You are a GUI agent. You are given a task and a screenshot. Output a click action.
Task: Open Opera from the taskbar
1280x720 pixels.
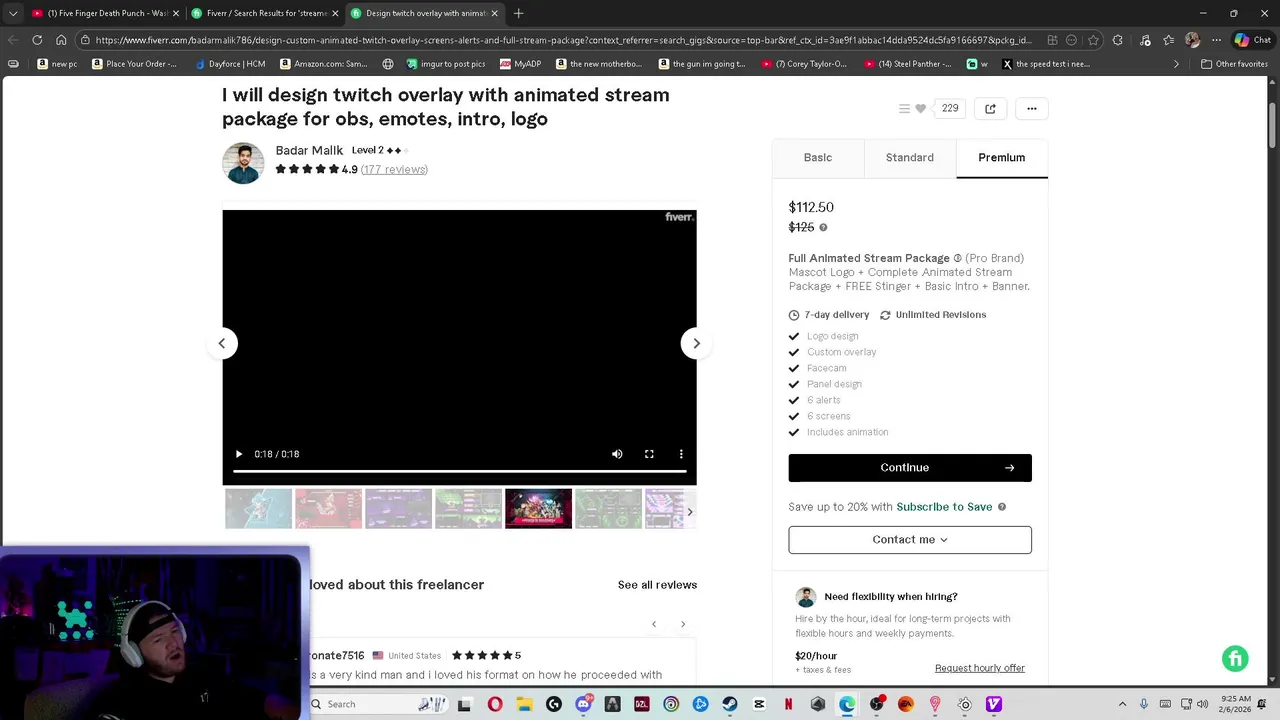point(495,704)
